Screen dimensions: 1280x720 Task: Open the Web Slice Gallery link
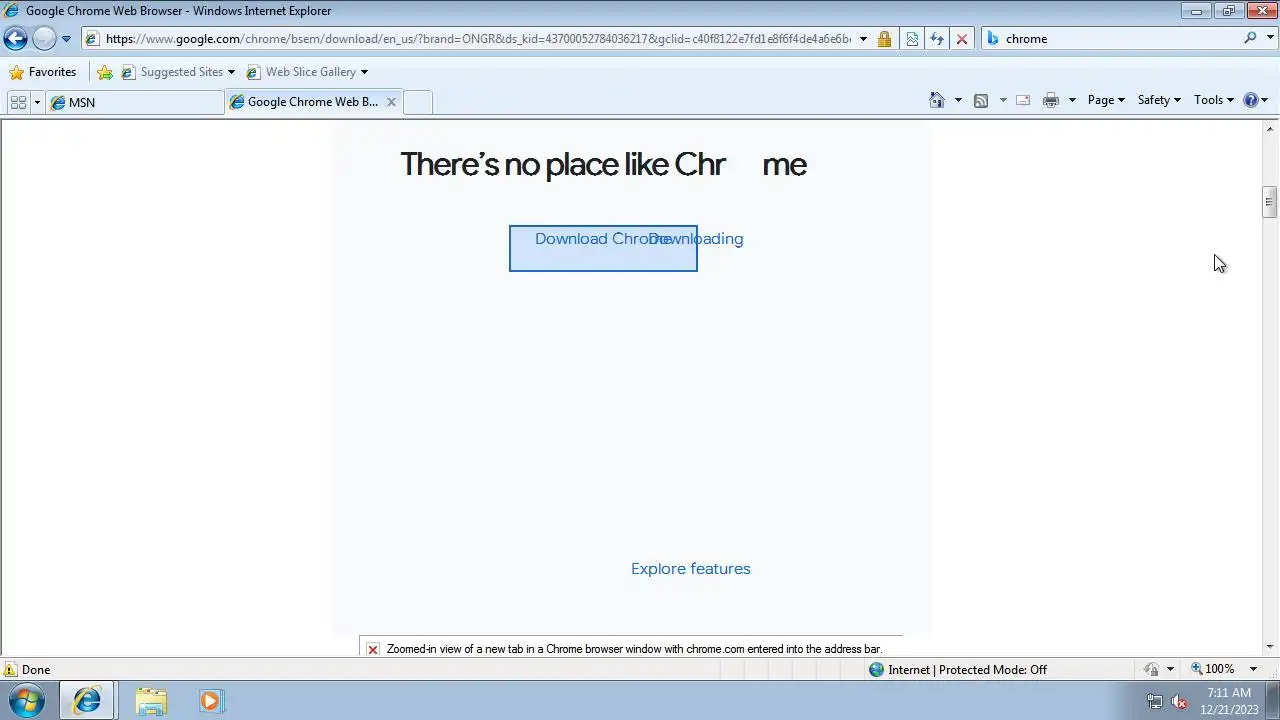coord(307,72)
